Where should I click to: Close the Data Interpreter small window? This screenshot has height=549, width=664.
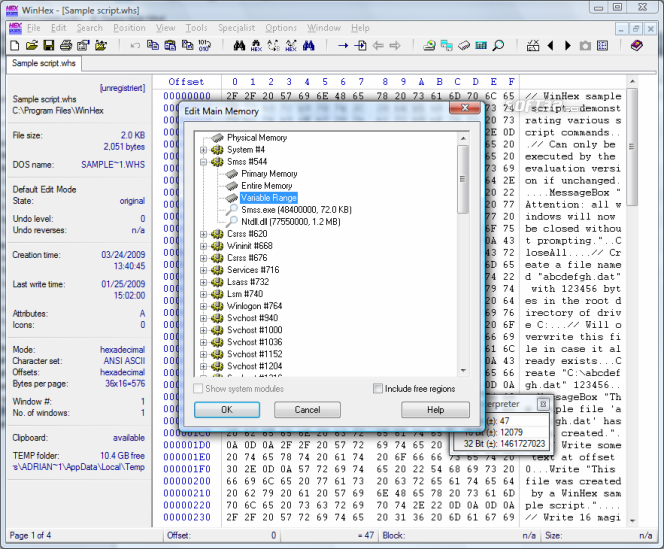[x=543, y=404]
